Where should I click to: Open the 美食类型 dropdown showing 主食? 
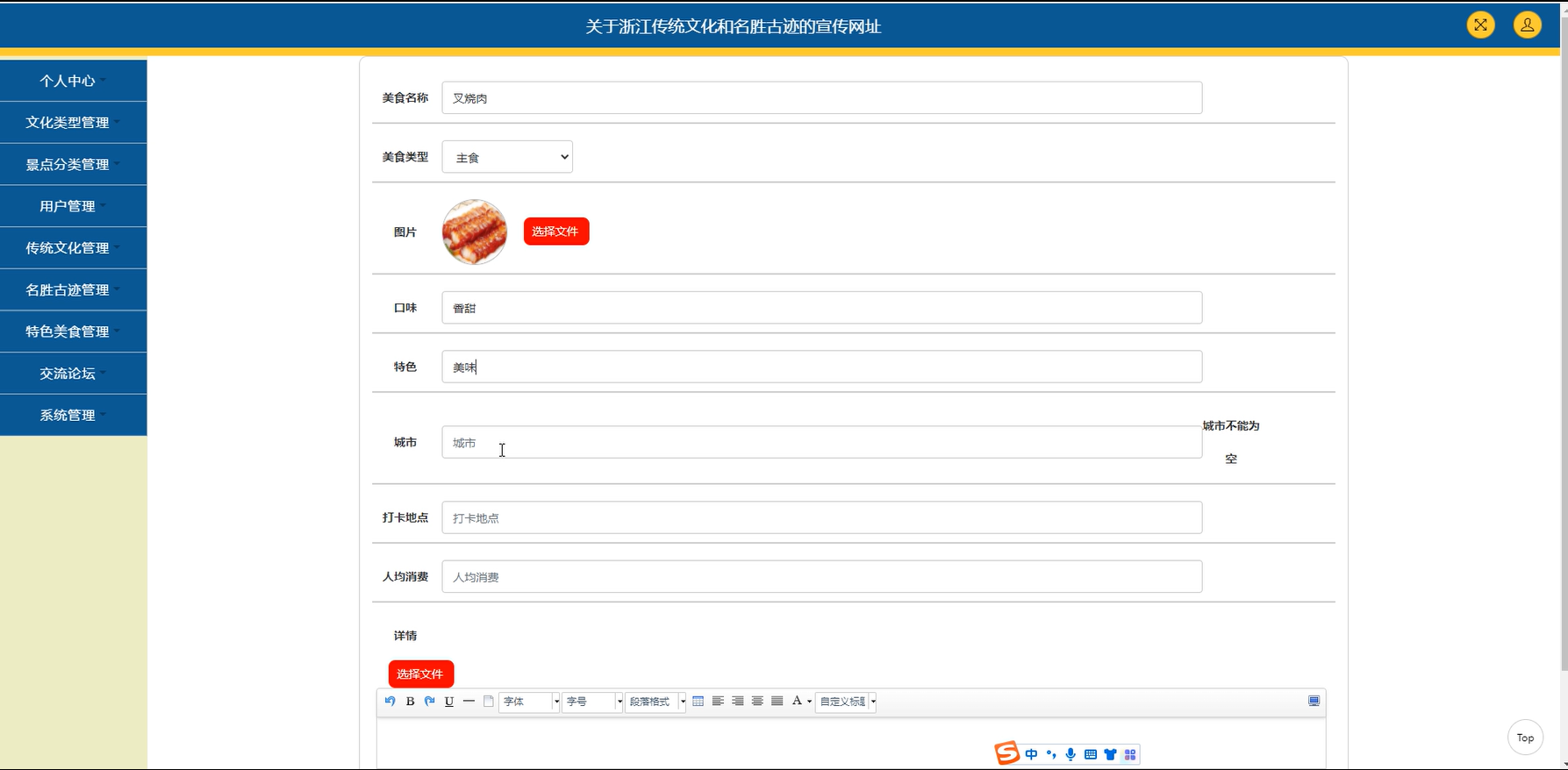coord(507,157)
